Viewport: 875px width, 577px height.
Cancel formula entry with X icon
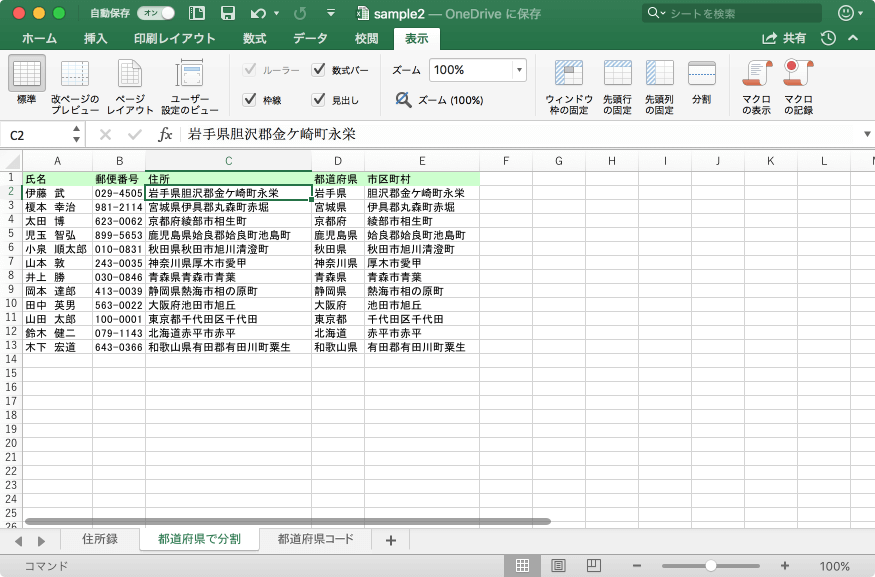[x=105, y=134]
